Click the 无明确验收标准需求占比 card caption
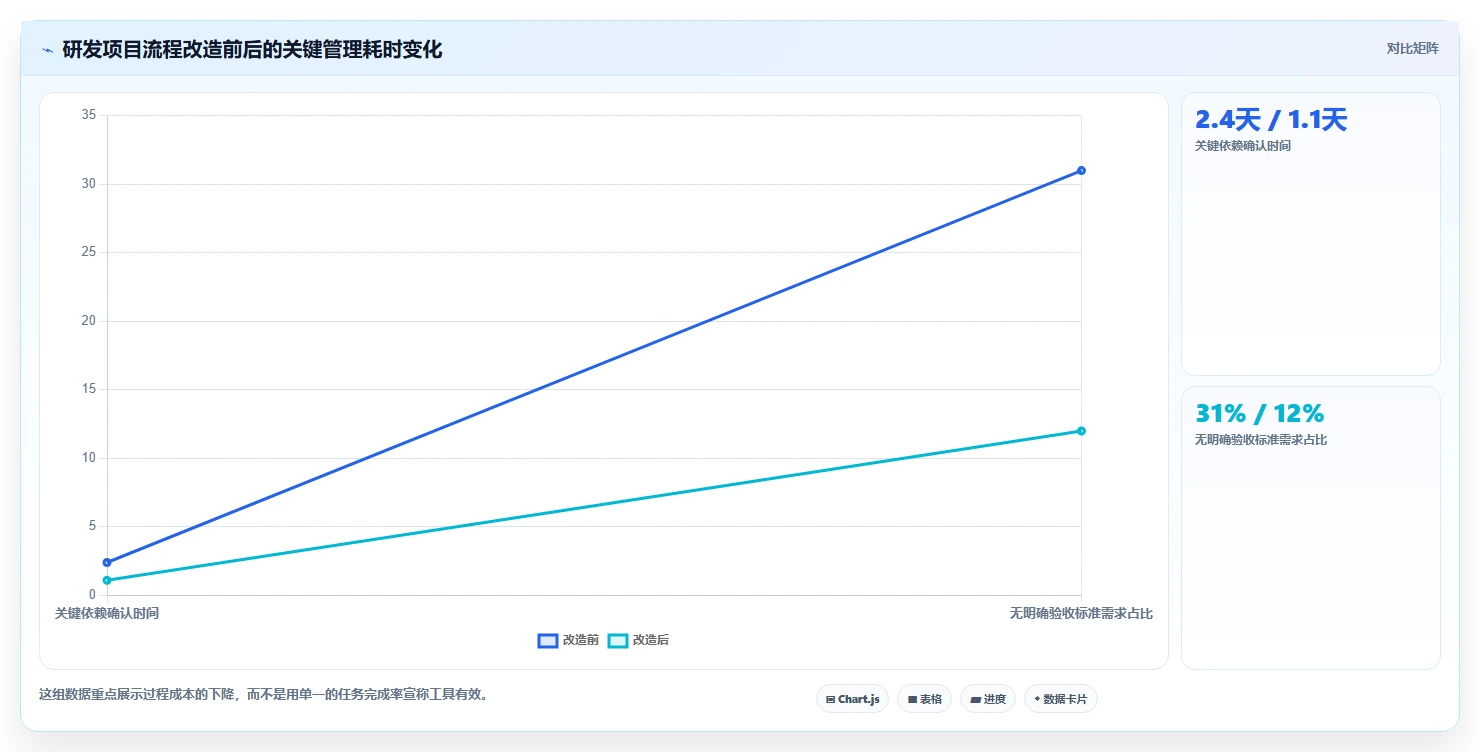Image resolution: width=1480 pixels, height=752 pixels. pyautogui.click(x=1261, y=440)
